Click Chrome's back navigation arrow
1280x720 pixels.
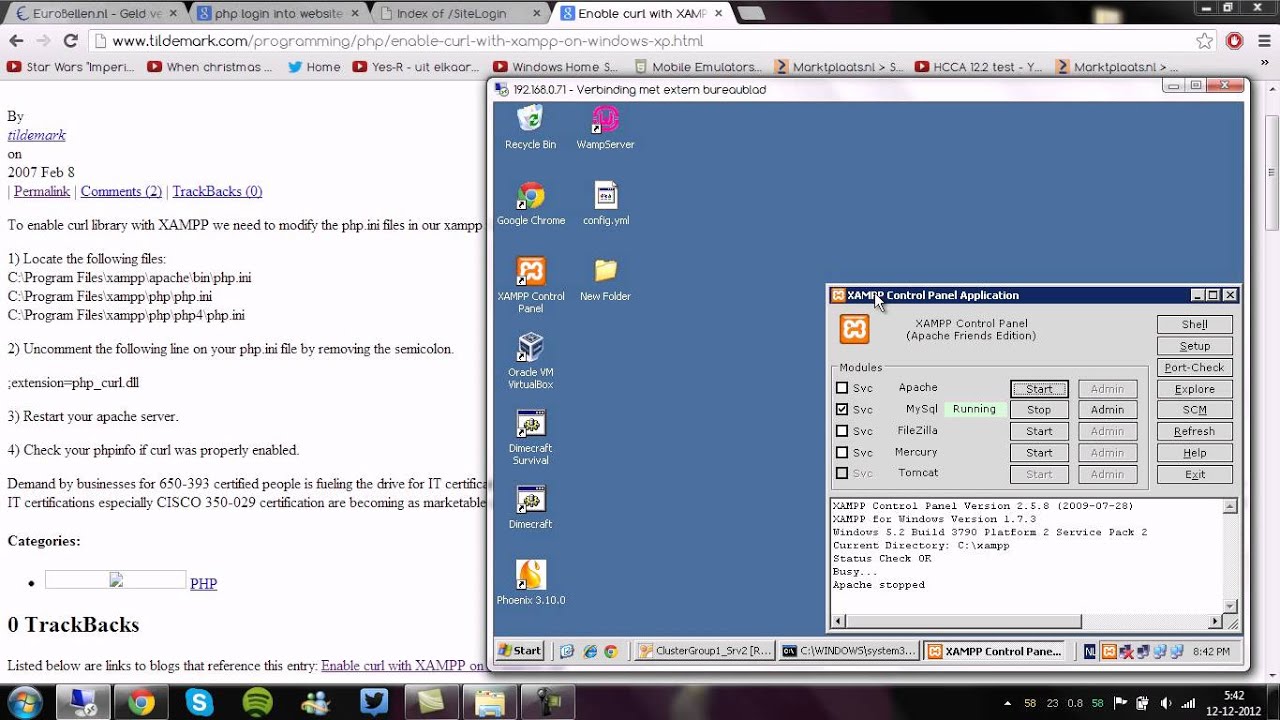[x=16, y=41]
